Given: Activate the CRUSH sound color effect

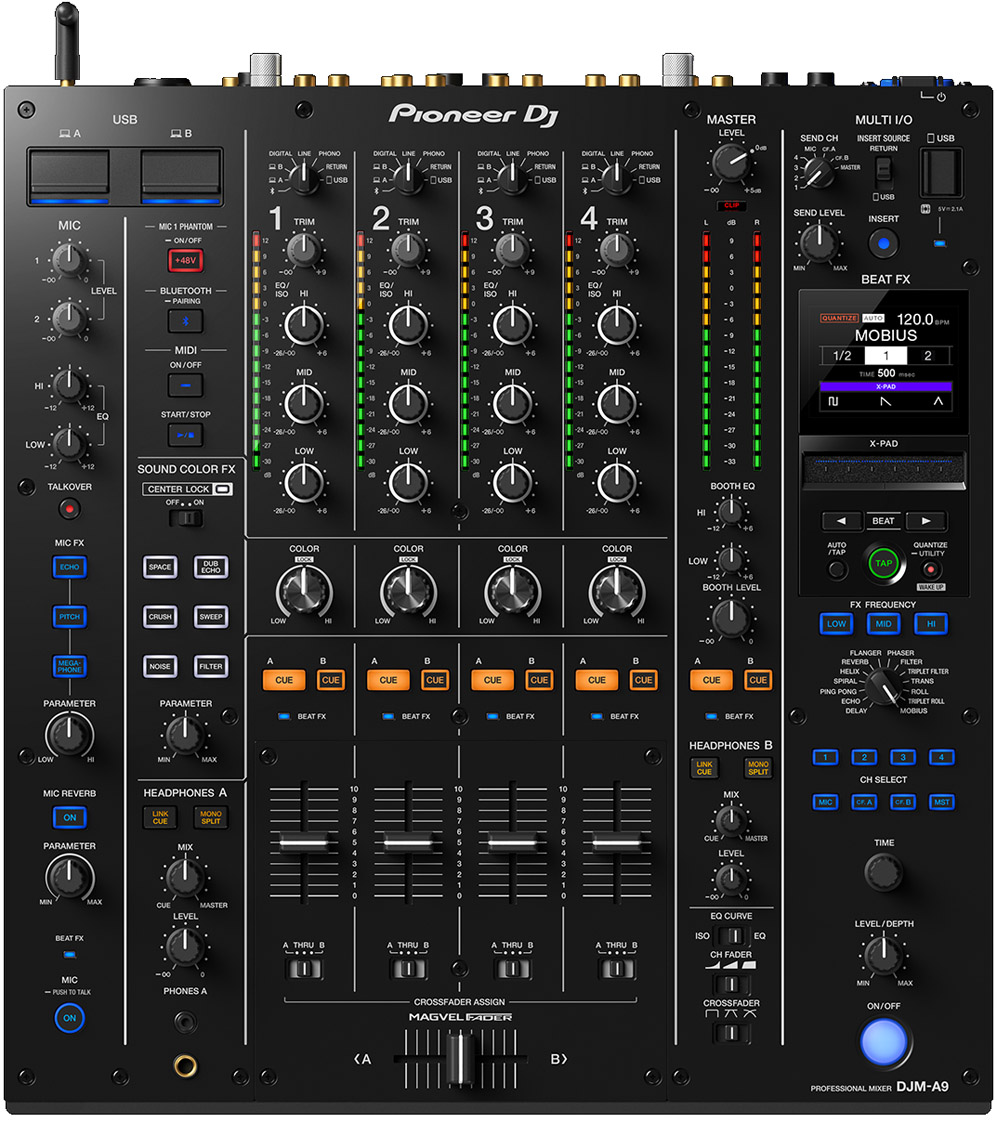Looking at the screenshot, I should pyautogui.click(x=160, y=617).
